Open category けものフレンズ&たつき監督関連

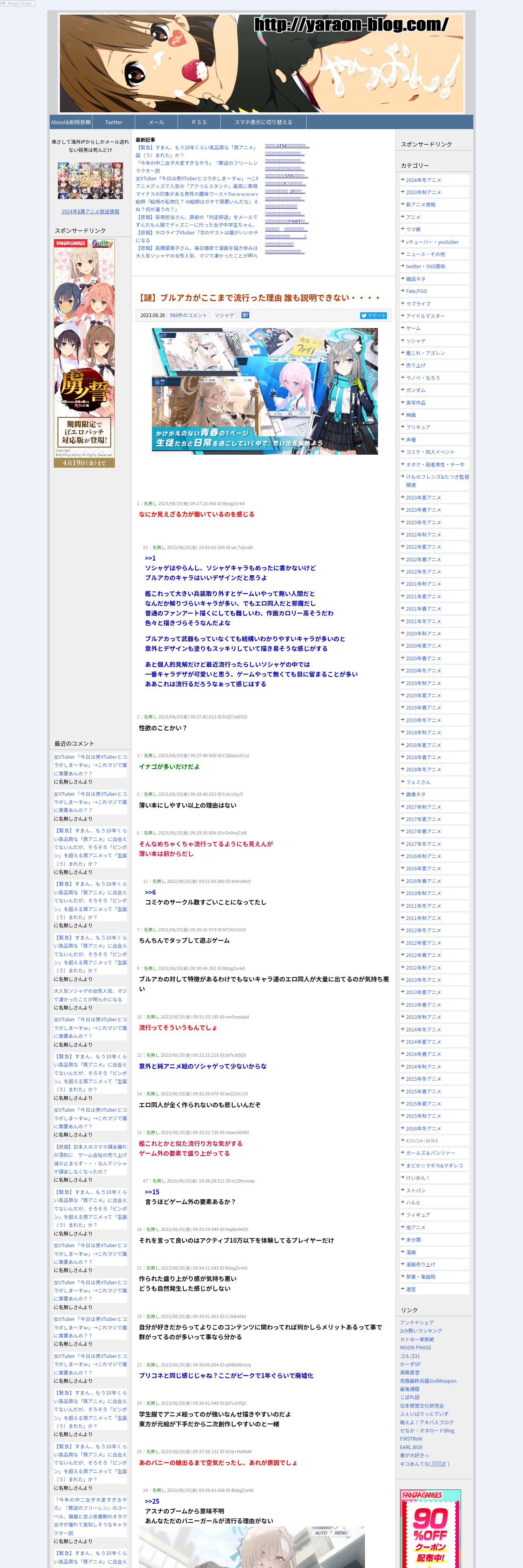pyautogui.click(x=438, y=481)
